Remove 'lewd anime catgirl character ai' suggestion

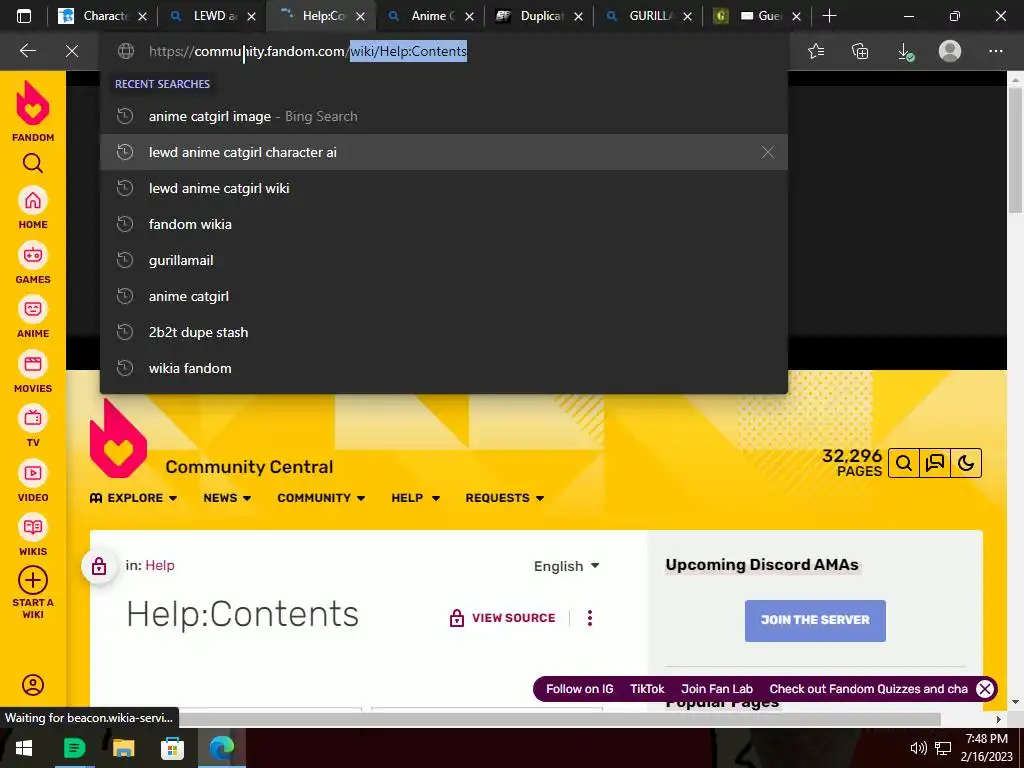click(x=767, y=152)
